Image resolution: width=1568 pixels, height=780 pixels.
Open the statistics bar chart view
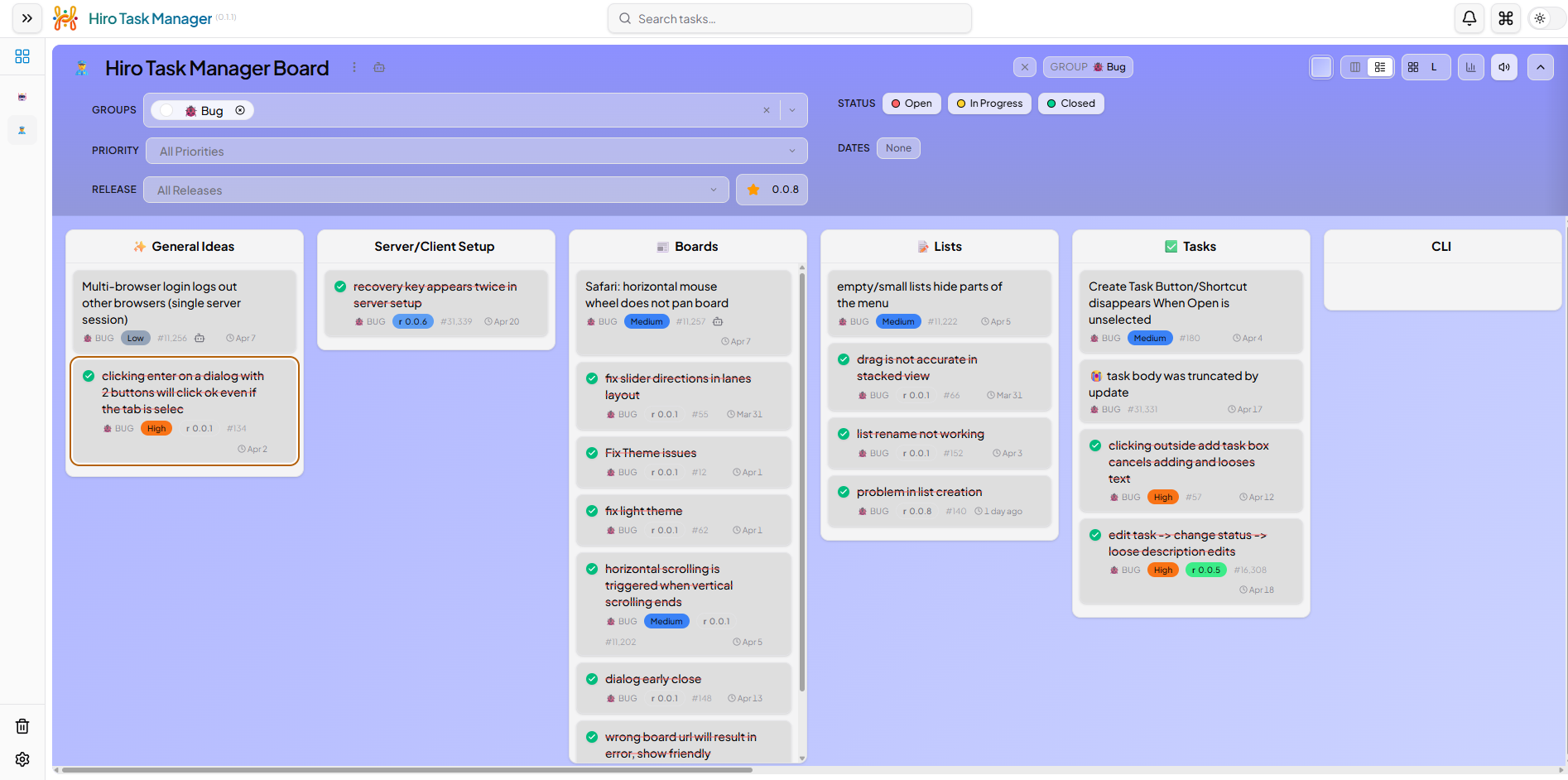1470,67
